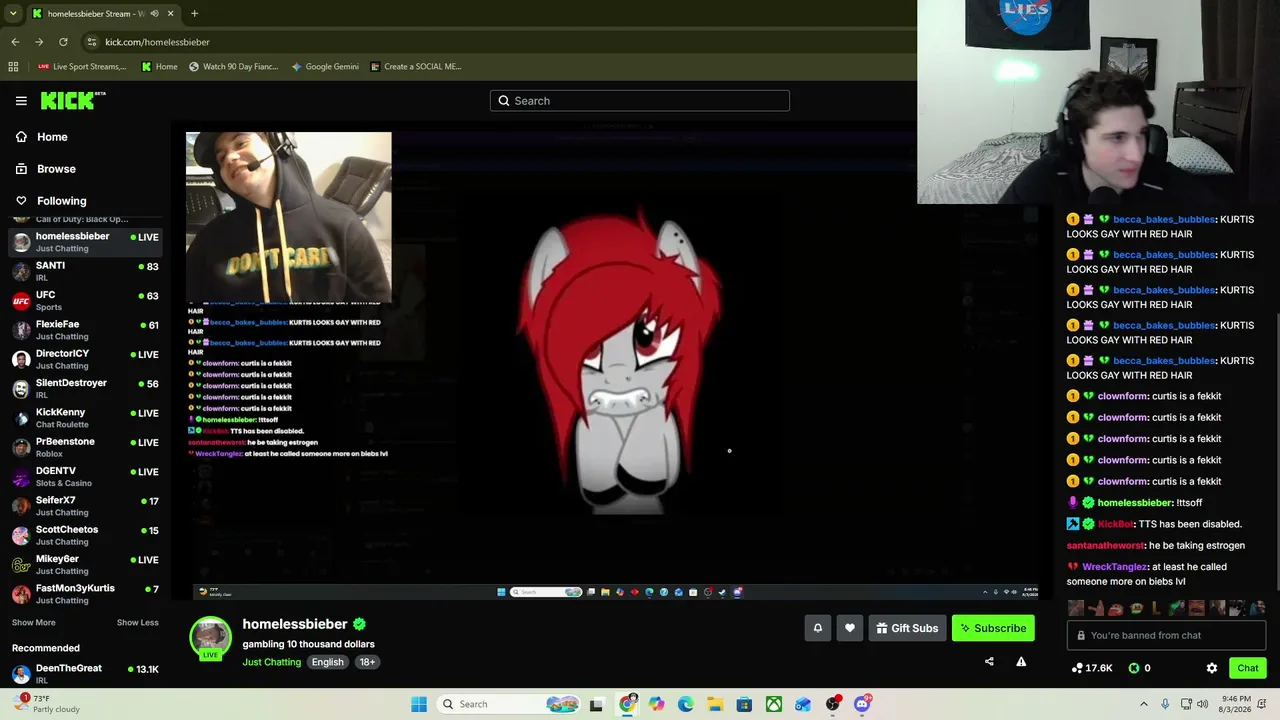
Task: Click the 'You're banned from chat' input box
Action: click(x=1166, y=635)
